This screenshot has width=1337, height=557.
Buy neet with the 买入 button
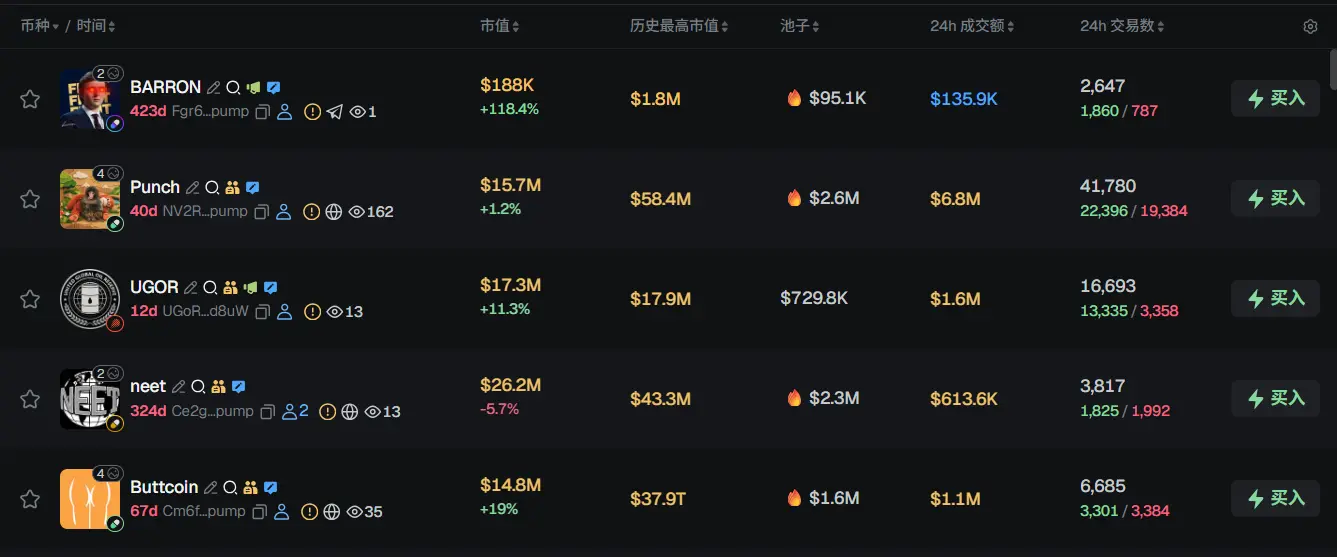tap(1275, 398)
